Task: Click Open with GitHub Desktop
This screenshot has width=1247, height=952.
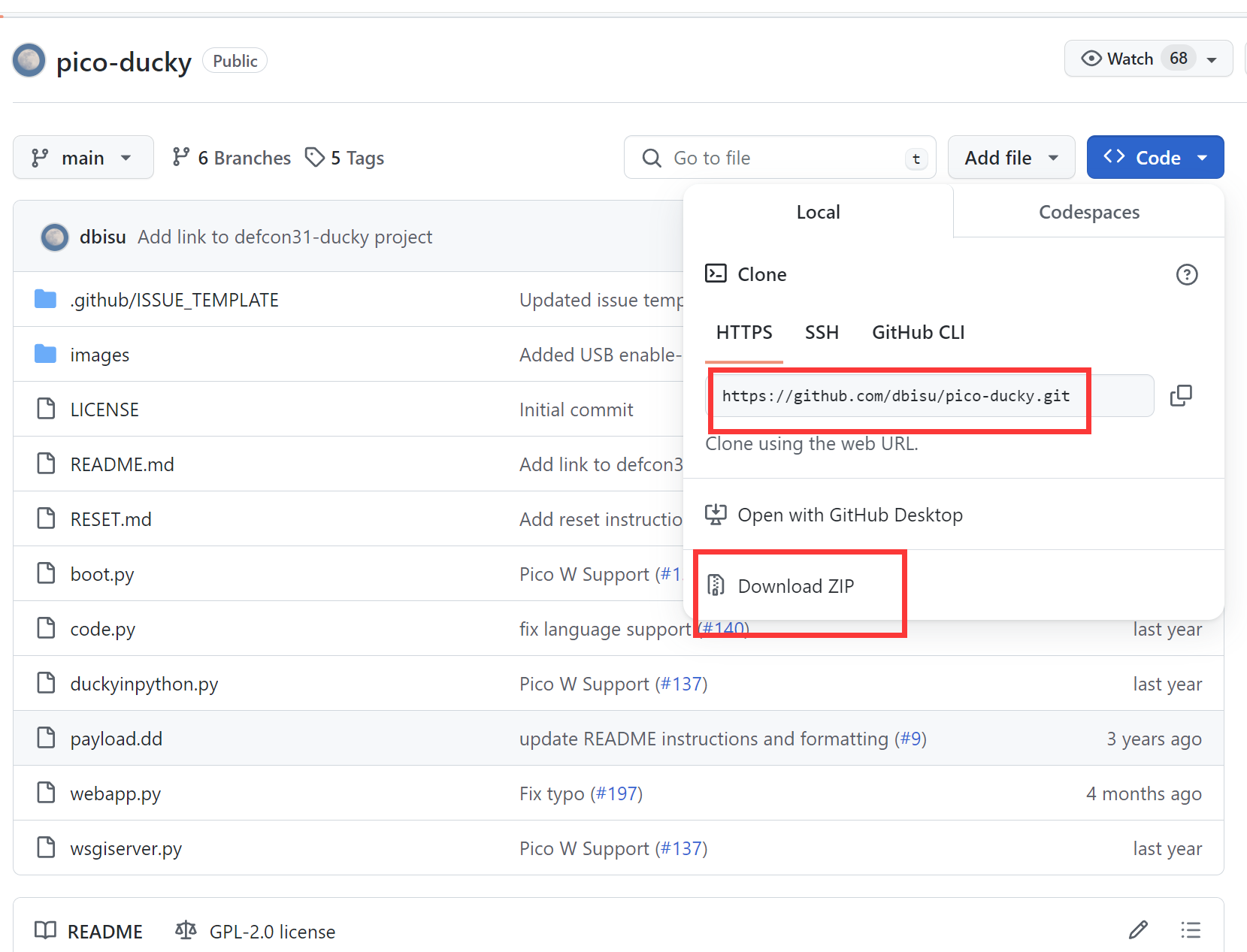Action: coord(850,515)
